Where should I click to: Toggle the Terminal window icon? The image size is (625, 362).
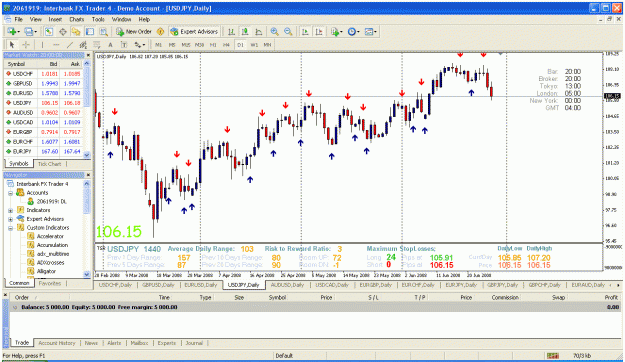[x=90, y=31]
